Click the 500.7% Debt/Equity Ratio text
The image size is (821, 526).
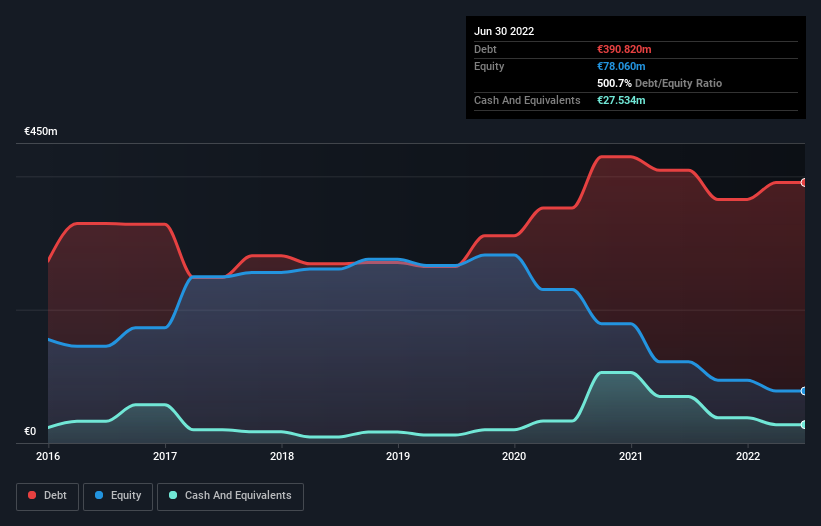click(659, 83)
